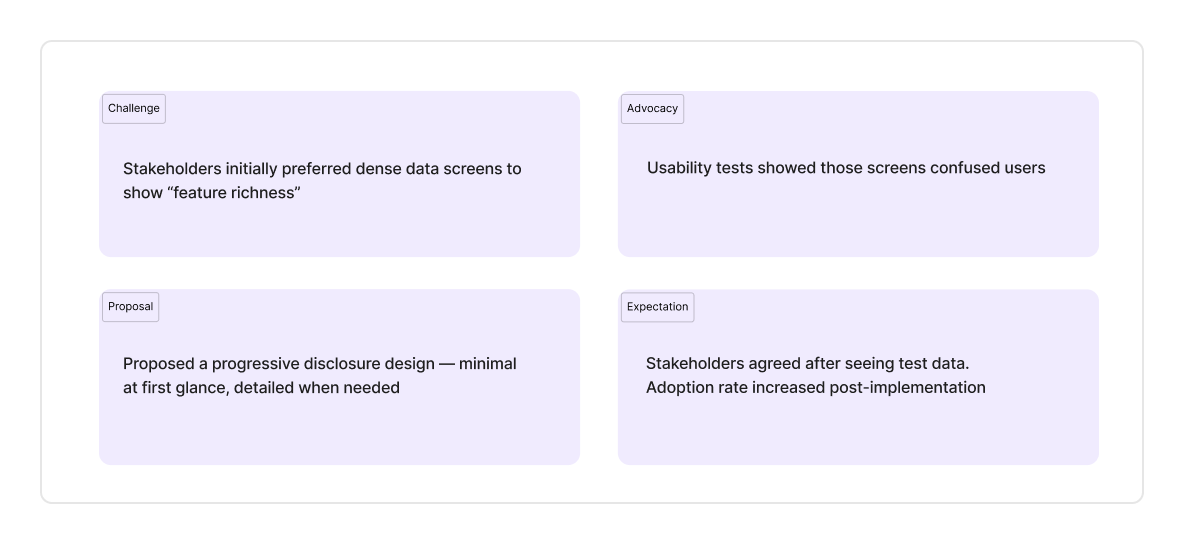Select the progressive disclosure design text line
This screenshot has width=1184, height=544.
[319, 364]
